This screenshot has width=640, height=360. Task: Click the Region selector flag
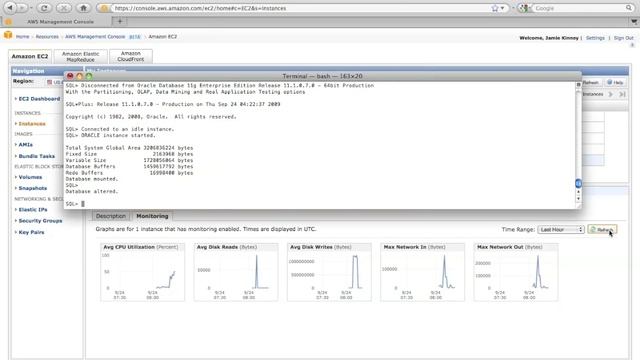(49, 82)
